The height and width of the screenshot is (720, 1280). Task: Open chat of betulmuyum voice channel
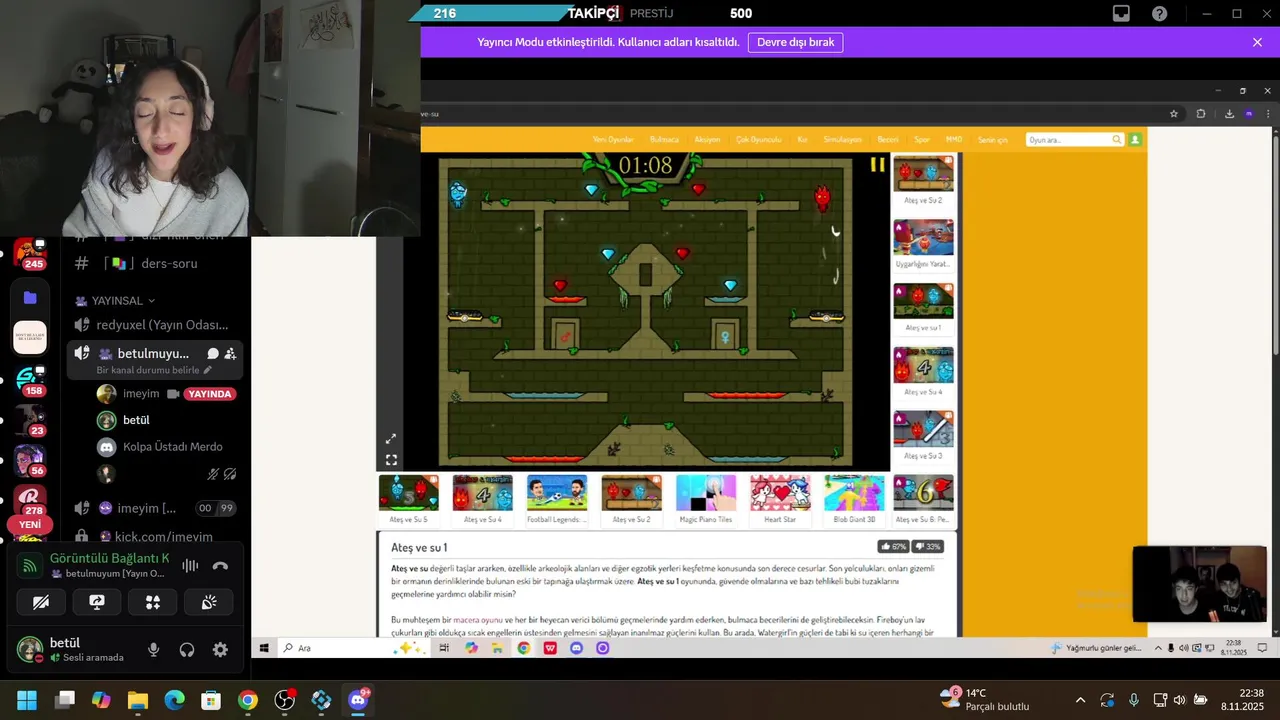pyautogui.click(x=213, y=353)
